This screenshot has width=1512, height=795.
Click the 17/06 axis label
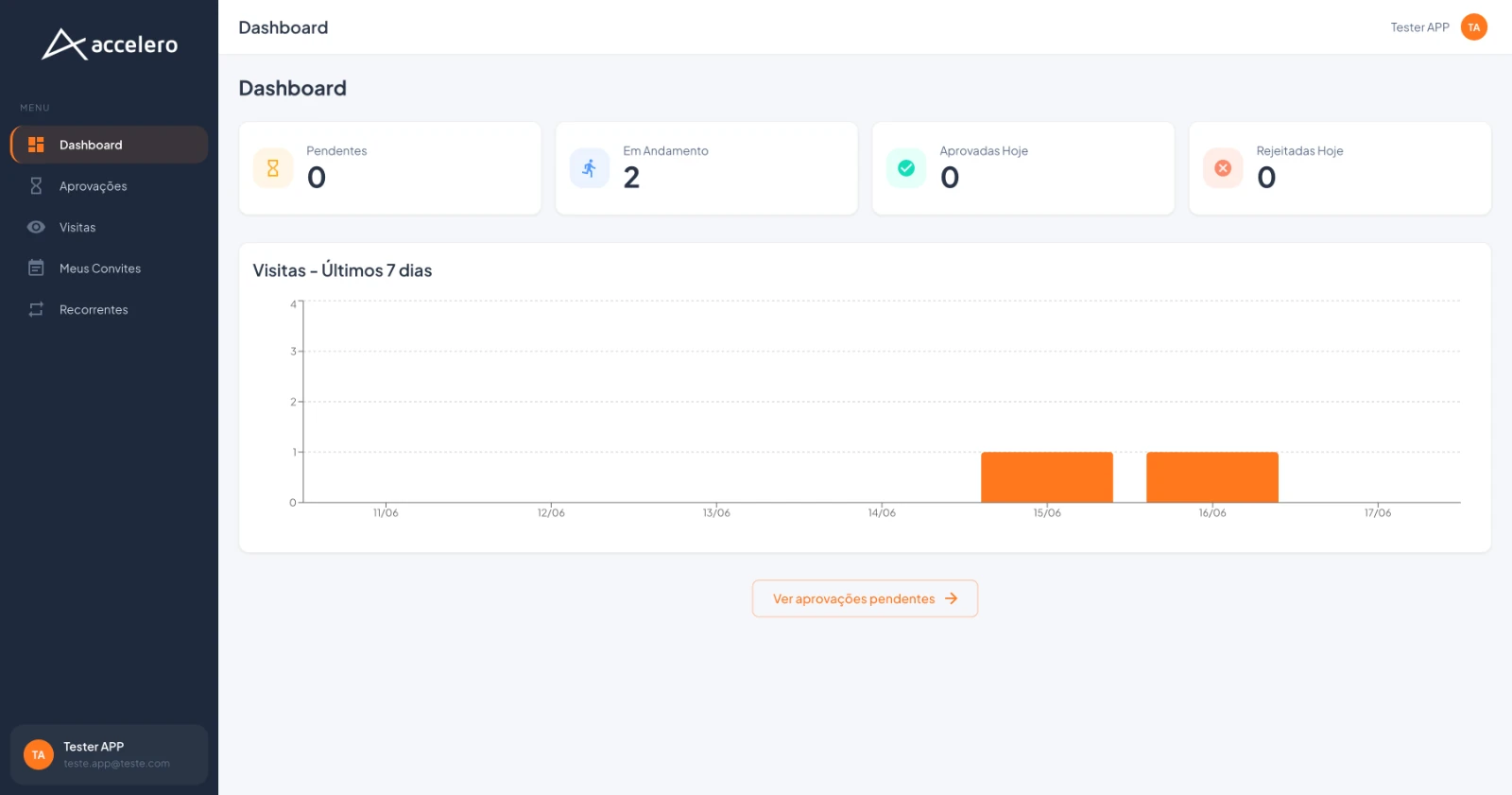coord(1378,513)
